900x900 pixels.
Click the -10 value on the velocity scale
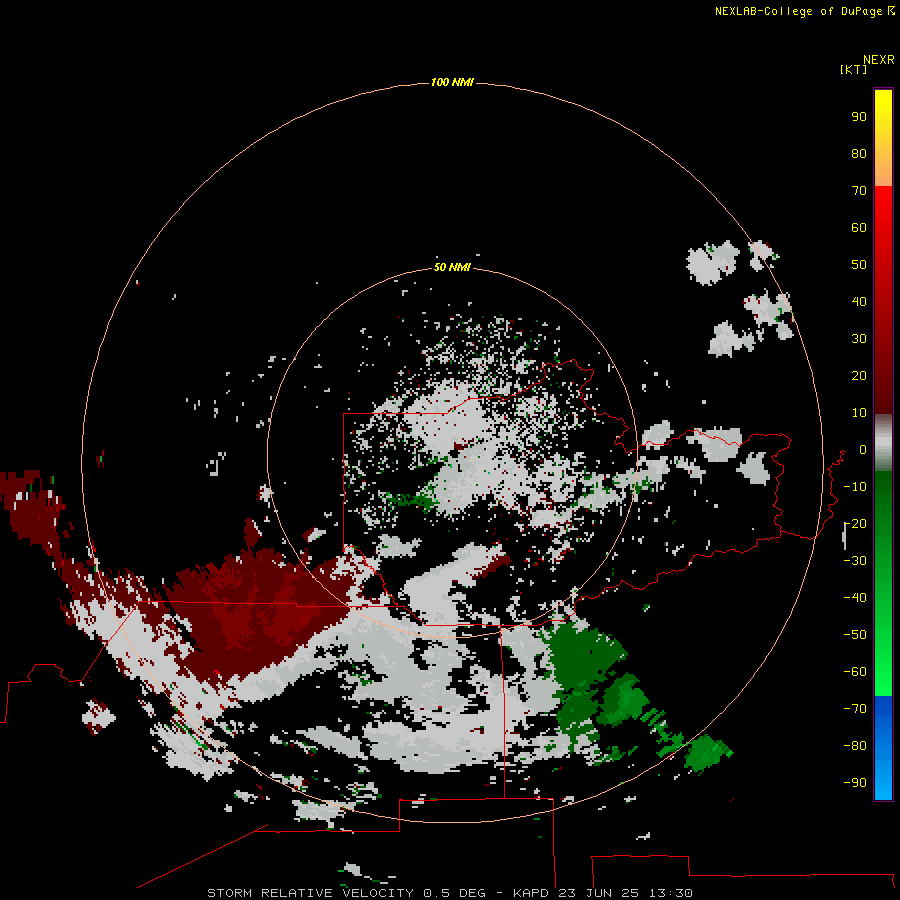click(855, 487)
